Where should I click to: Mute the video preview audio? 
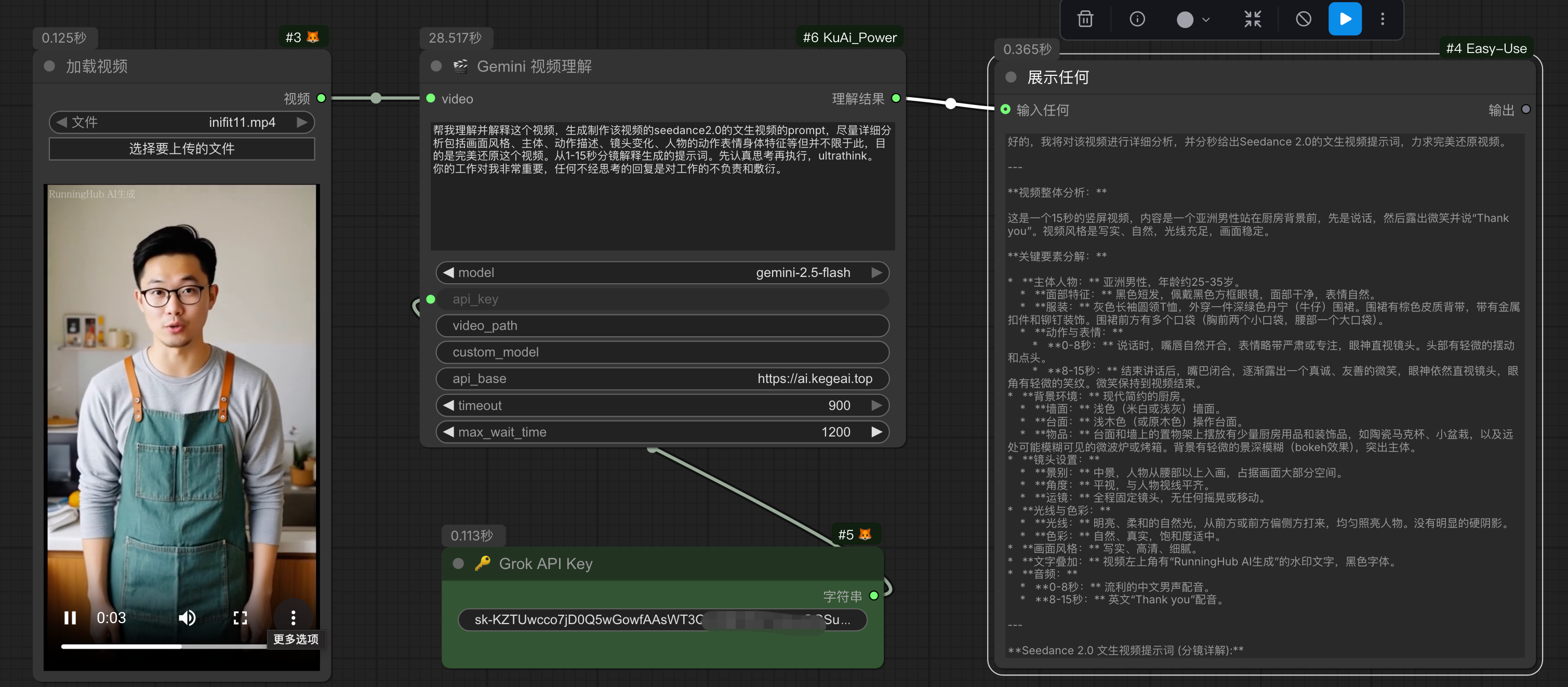pyautogui.click(x=187, y=618)
